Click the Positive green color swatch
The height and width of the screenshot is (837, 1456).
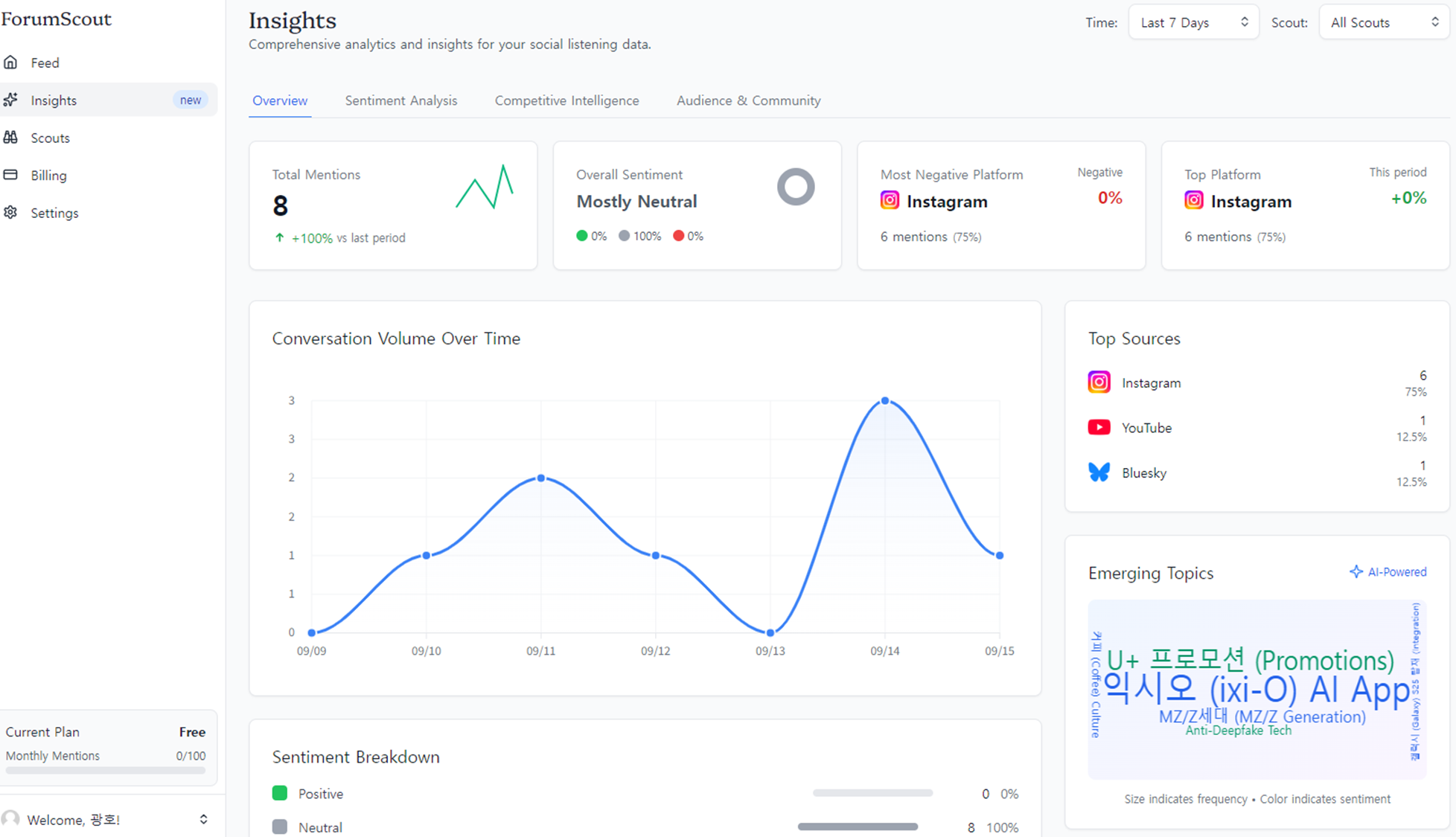(x=280, y=793)
